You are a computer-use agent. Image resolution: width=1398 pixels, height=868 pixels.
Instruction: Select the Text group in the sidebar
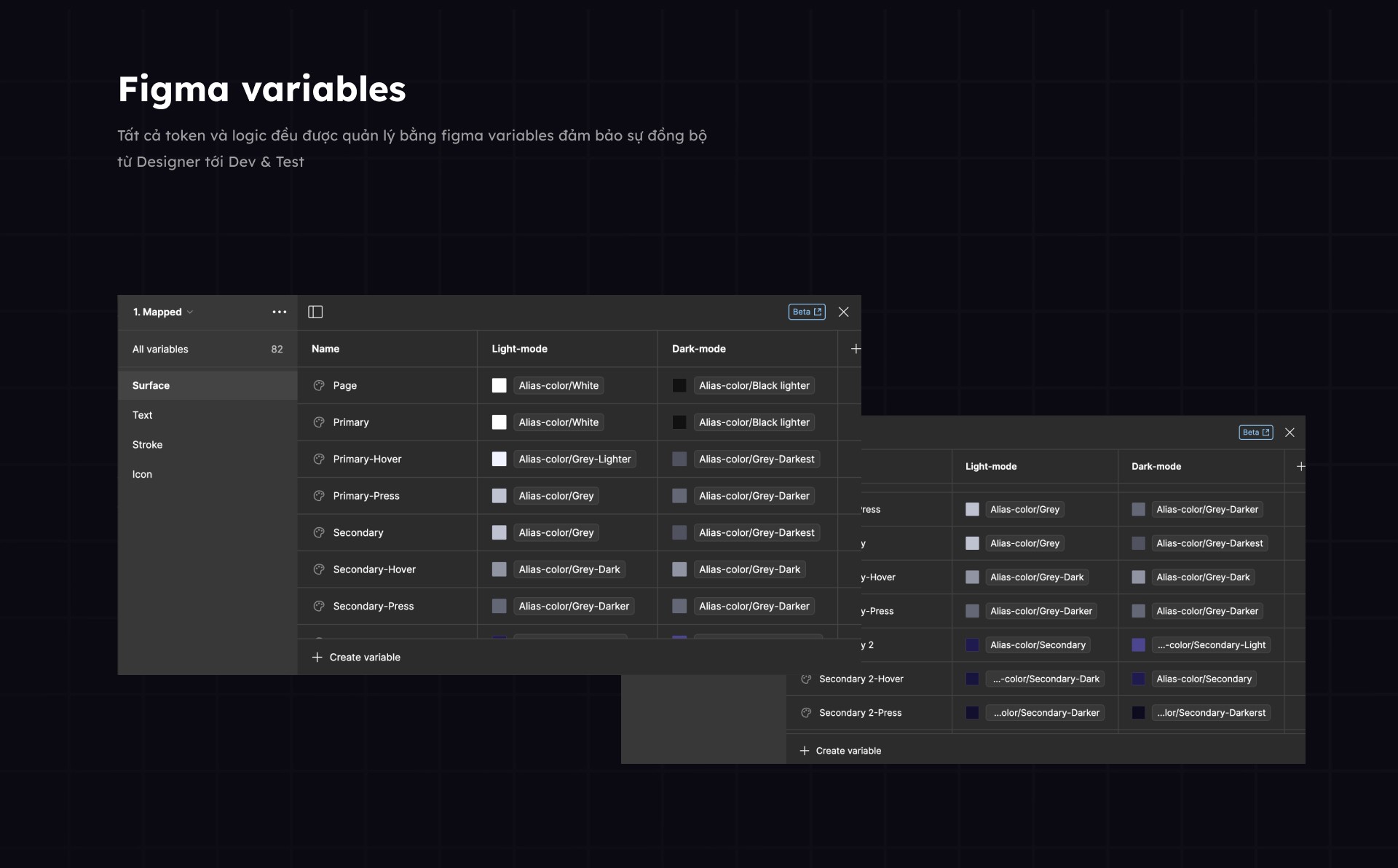tap(208, 415)
